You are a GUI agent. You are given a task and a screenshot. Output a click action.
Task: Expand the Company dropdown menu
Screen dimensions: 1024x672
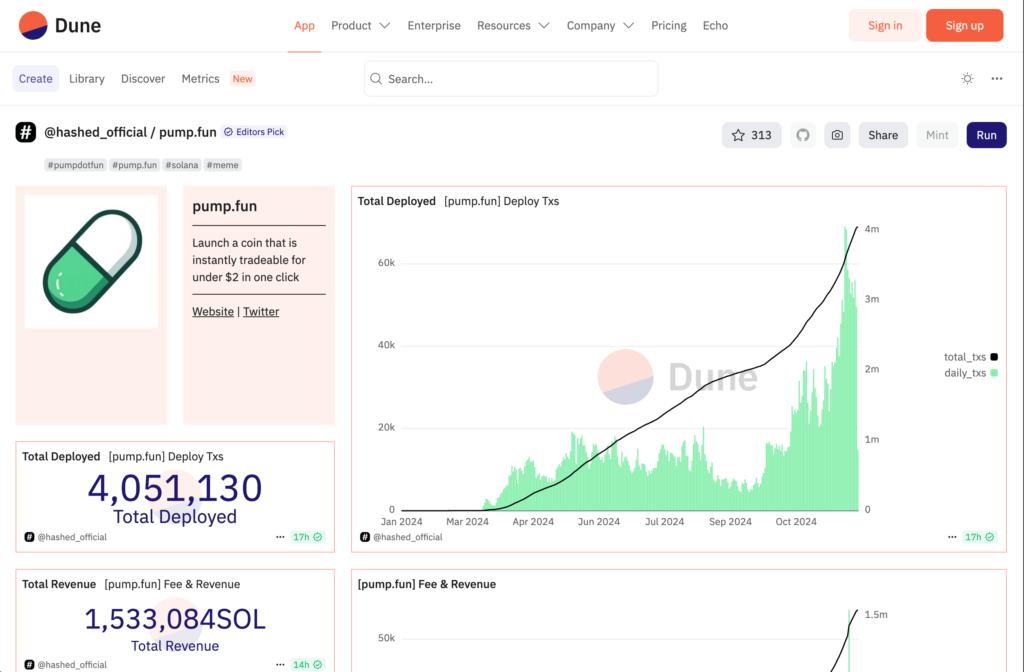point(600,25)
